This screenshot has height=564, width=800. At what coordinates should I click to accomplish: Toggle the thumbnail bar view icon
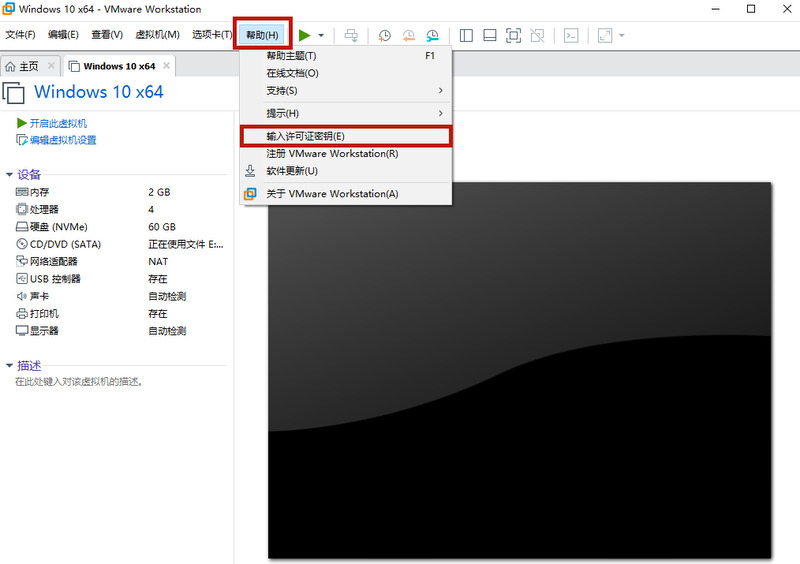(490, 35)
